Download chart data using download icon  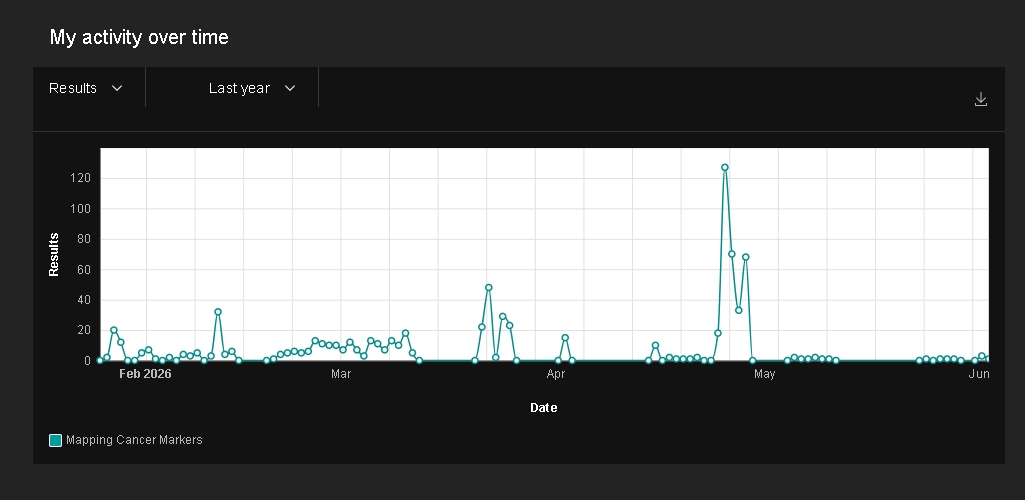(981, 99)
